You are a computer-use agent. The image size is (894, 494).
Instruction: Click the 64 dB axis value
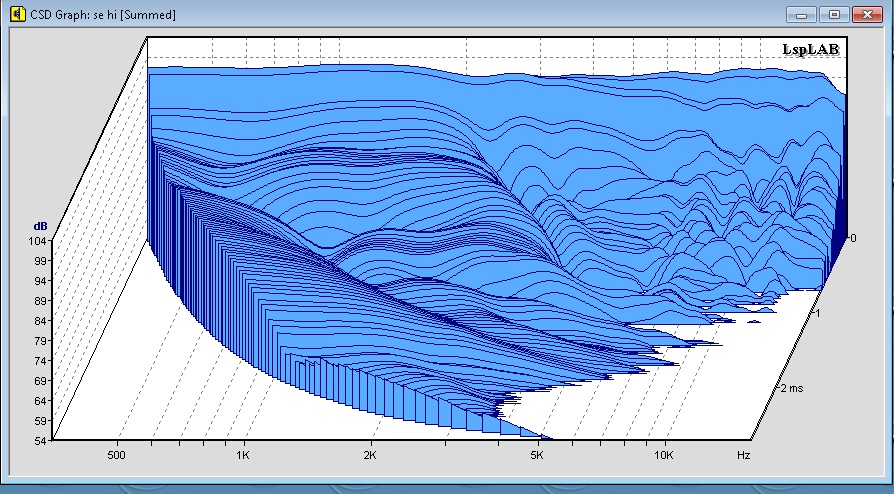pyautogui.click(x=39, y=400)
